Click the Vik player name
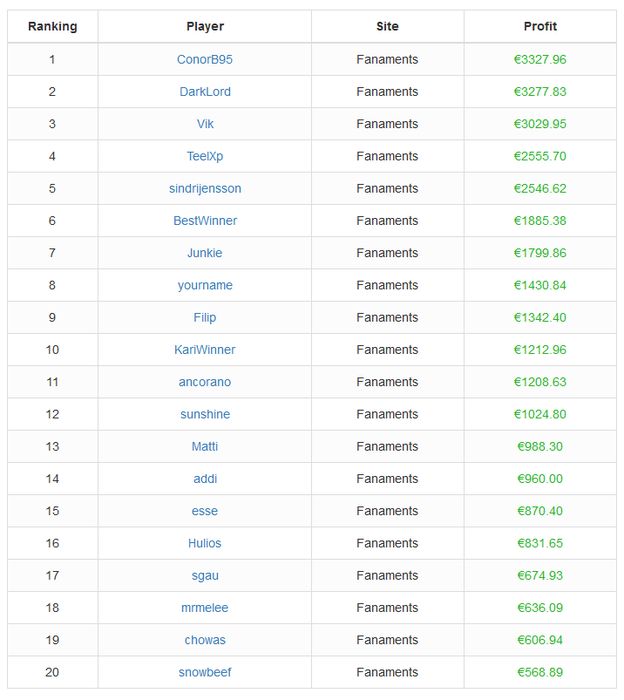The image size is (624, 700). click(205, 124)
